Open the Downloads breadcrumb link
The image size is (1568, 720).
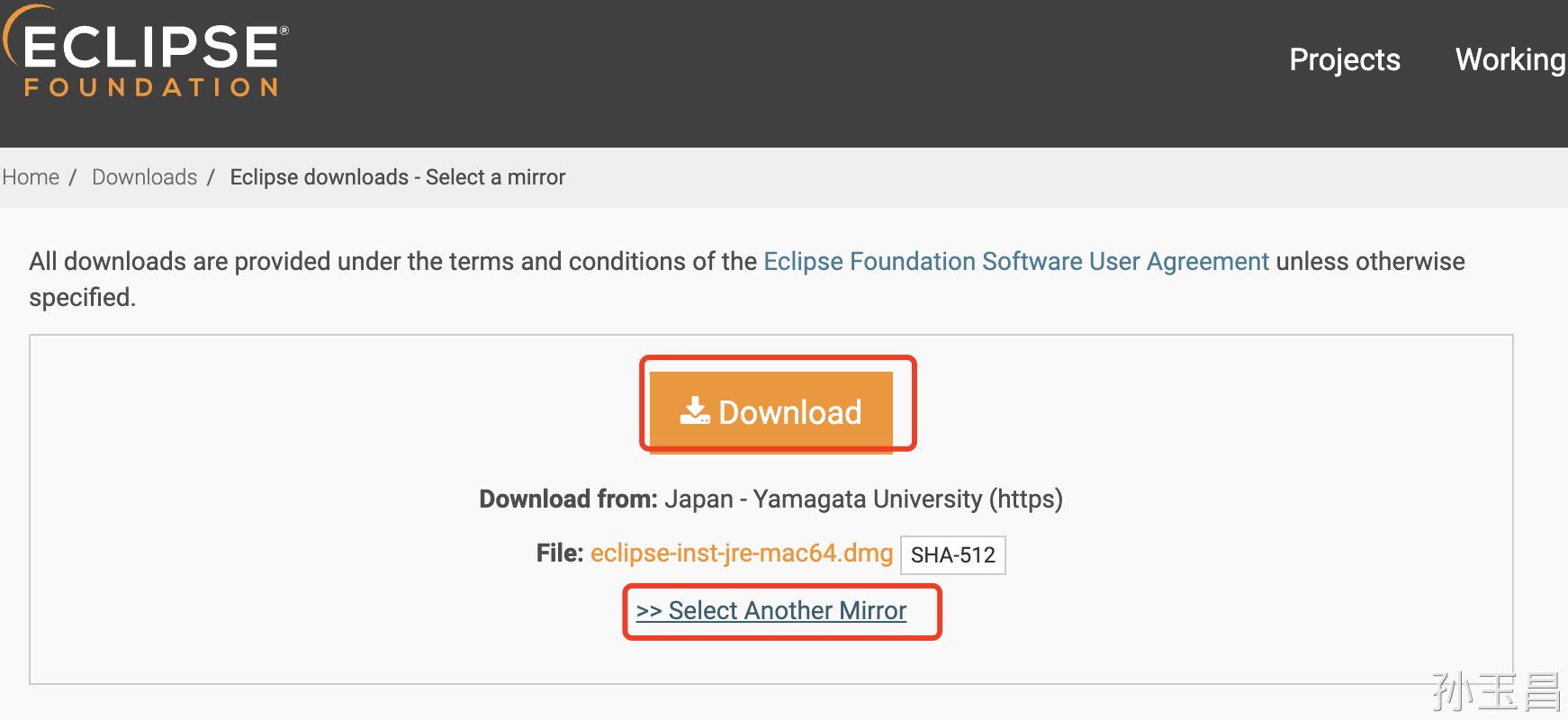(145, 176)
